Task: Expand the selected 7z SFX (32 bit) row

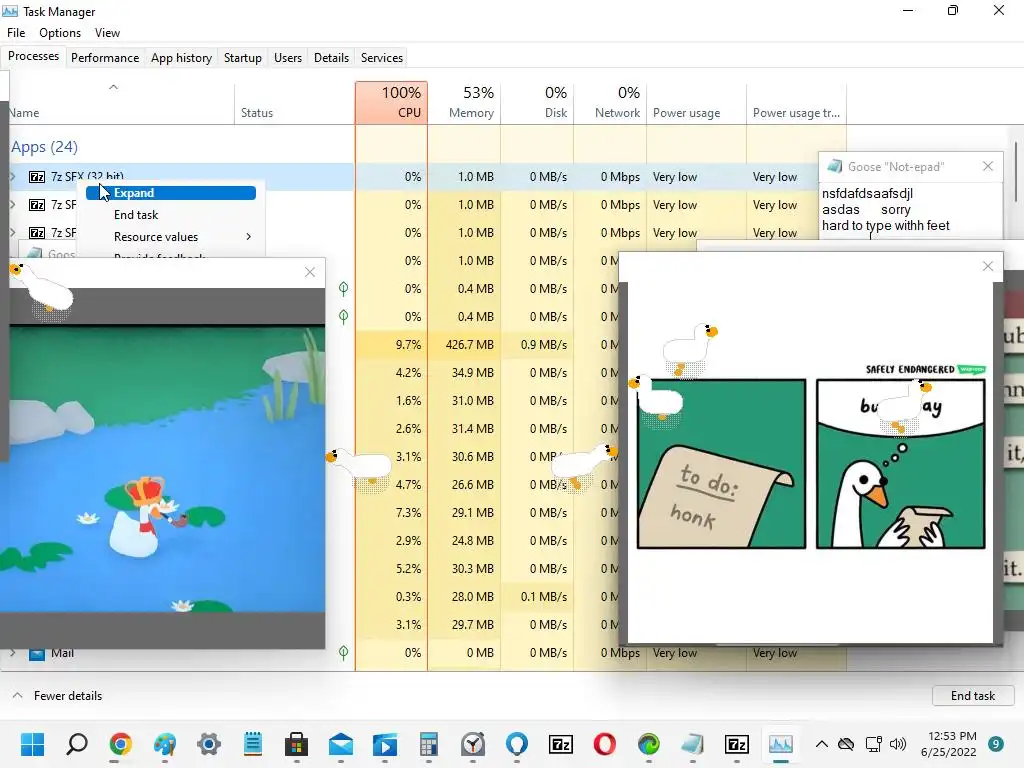Action: coord(12,176)
